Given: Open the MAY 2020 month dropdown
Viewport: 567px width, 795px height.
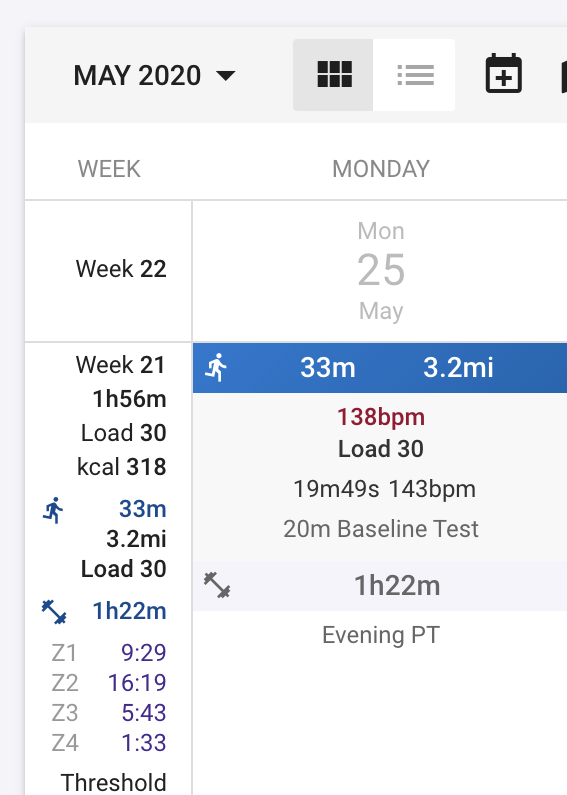Looking at the screenshot, I should pyautogui.click(x=154, y=76).
